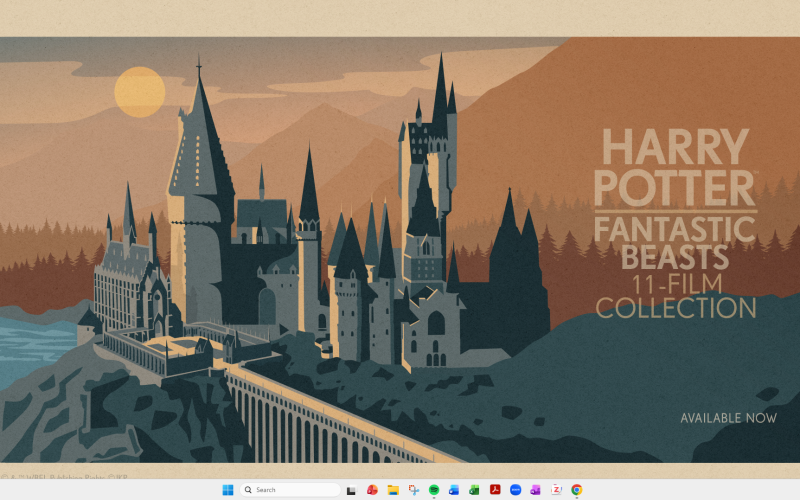The image size is (800, 500).
Task: Click the taskbar Search box
Action: [290, 490]
